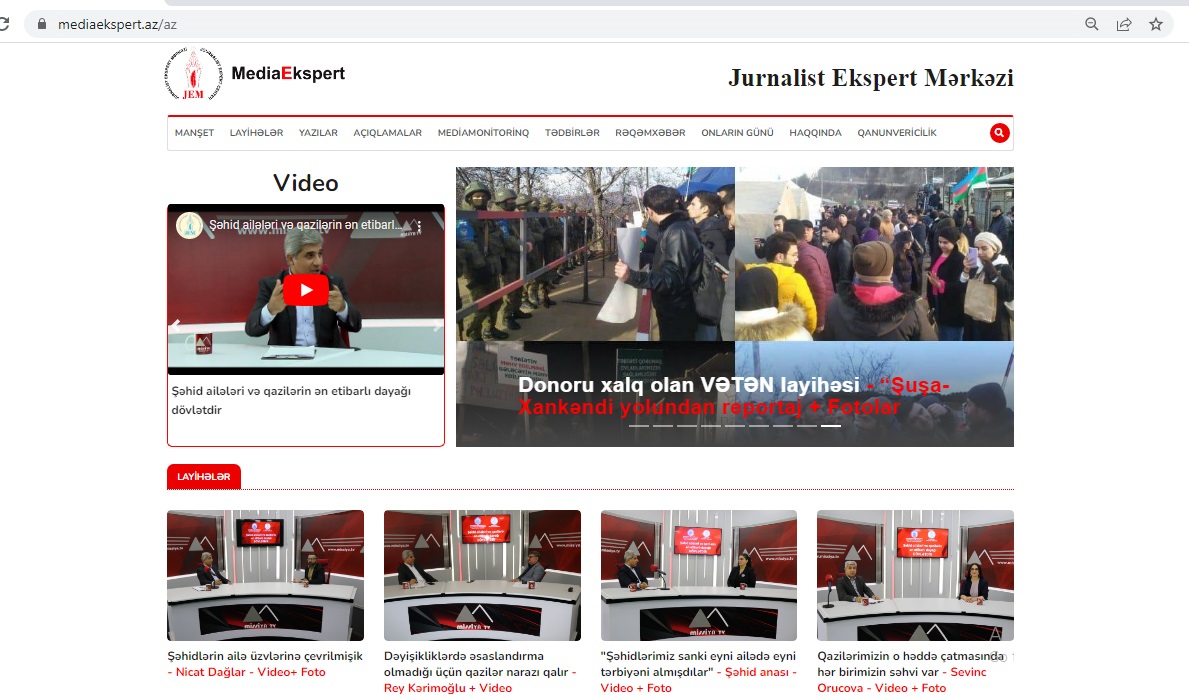The height and width of the screenshot is (700, 1189).
Task: Go to the HAQQINDA page
Action: 814,131
